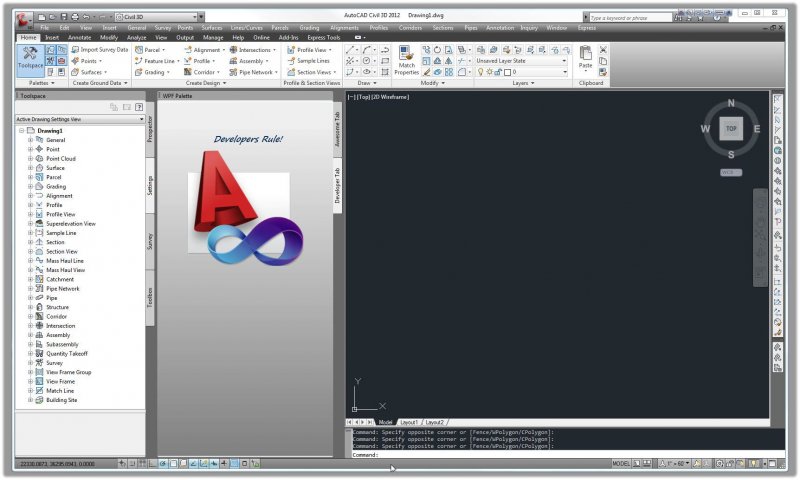
Task: Click the large Toolspace button in ribbon
Action: (x=30, y=61)
